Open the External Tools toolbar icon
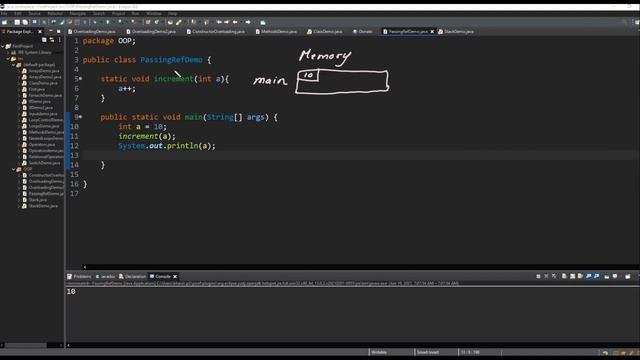640x360 pixels. [x=133, y=22]
